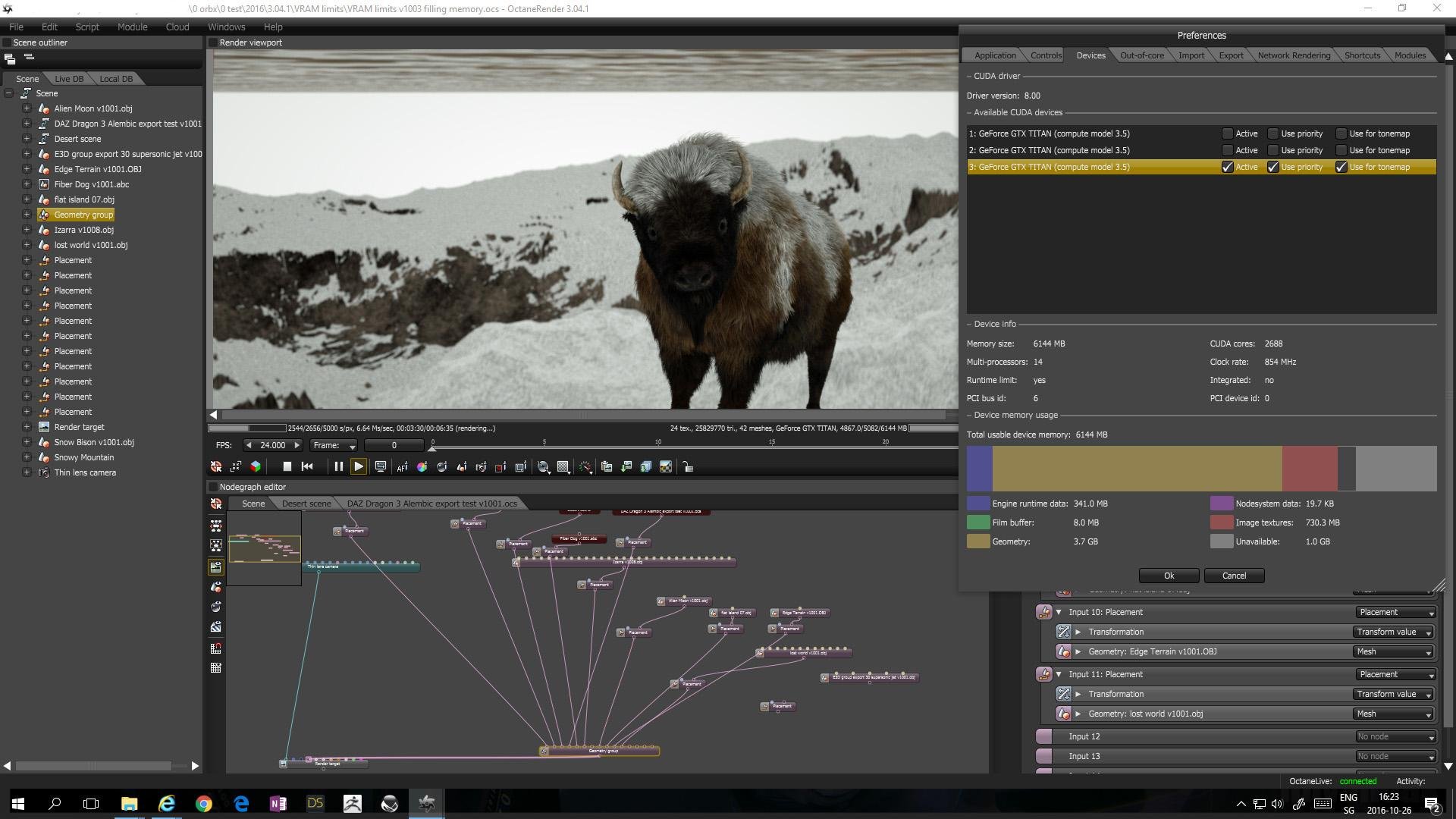
Task: Select the white balance picker icon
Action: pyautogui.click(x=422, y=466)
